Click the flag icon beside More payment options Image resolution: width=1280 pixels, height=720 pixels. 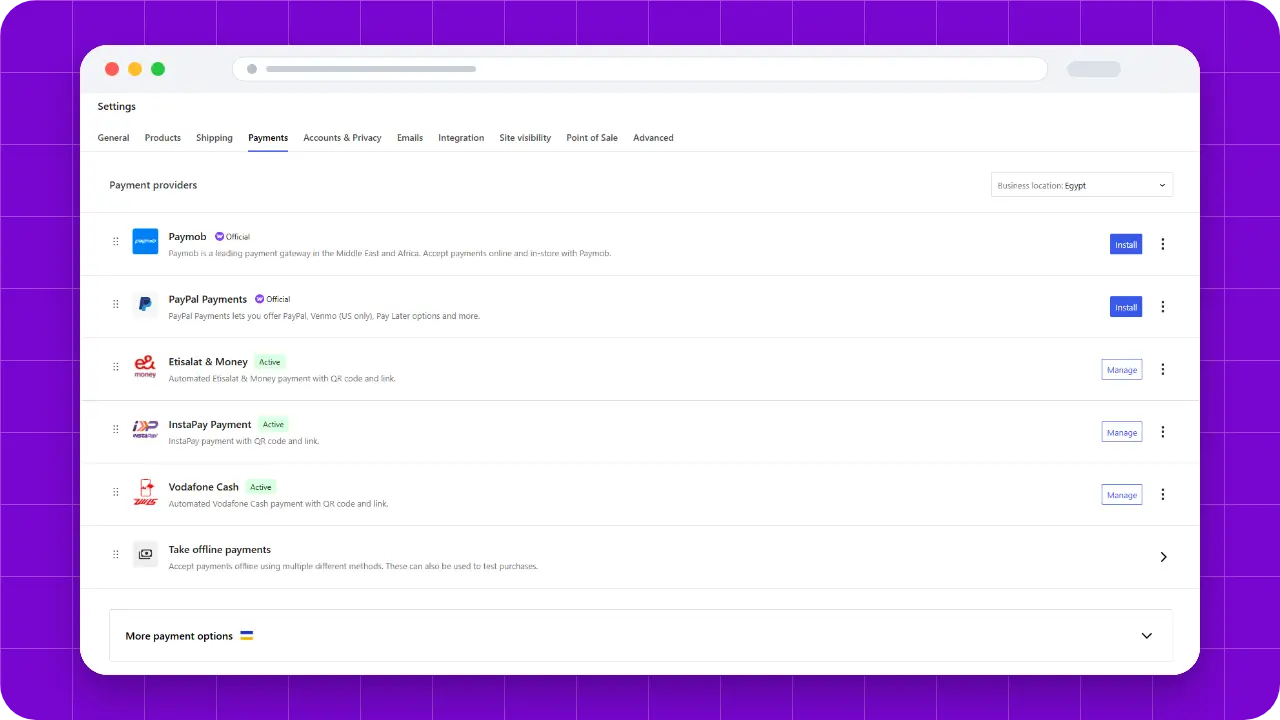pyautogui.click(x=246, y=635)
